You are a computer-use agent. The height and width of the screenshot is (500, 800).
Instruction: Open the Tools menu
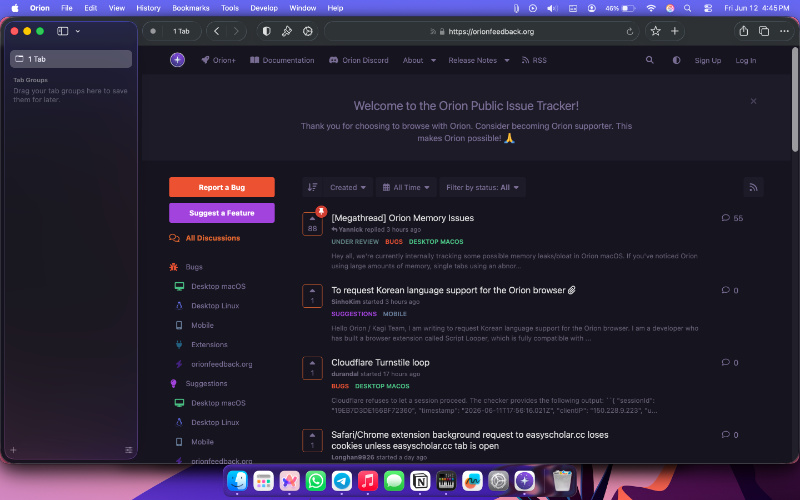click(230, 8)
